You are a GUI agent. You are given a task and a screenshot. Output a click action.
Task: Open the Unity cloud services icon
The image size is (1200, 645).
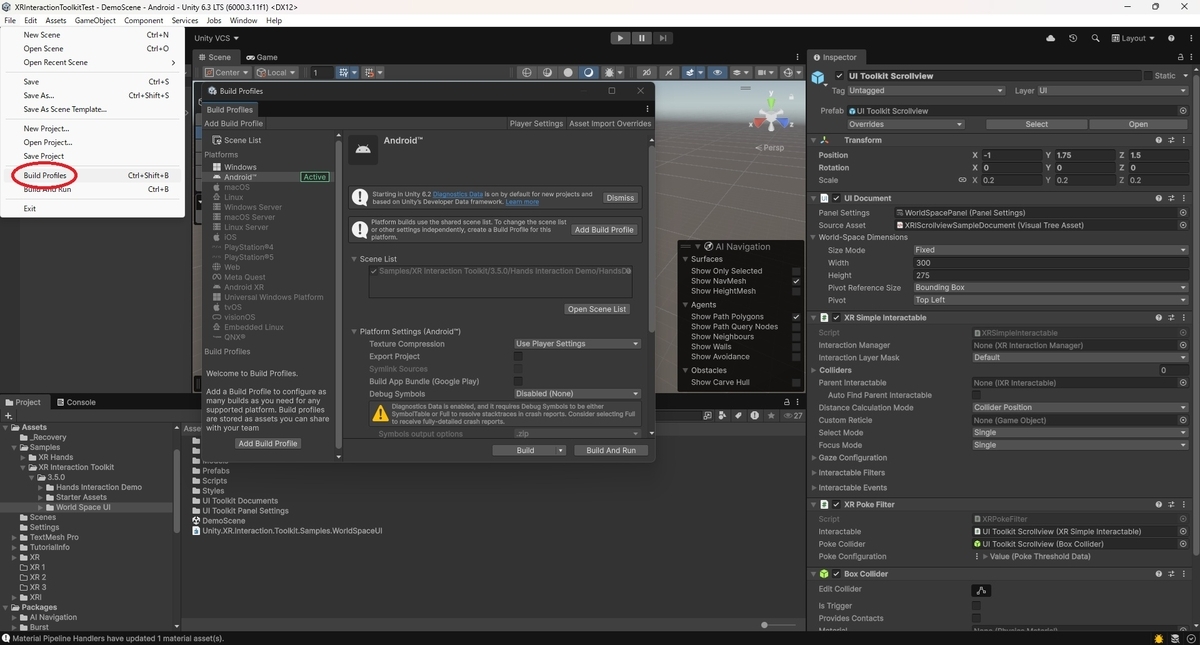(x=1051, y=38)
